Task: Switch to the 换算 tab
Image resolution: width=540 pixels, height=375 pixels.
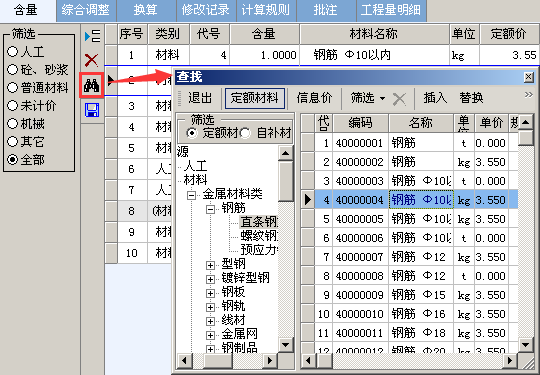Action: pyautogui.click(x=146, y=10)
